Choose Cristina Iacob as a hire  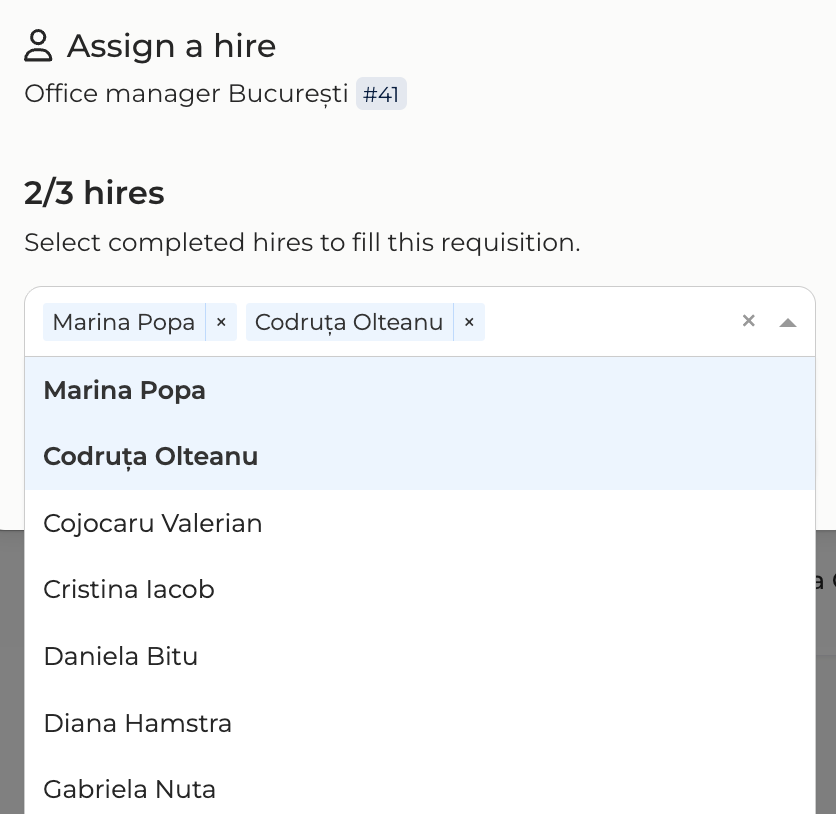tap(129, 590)
